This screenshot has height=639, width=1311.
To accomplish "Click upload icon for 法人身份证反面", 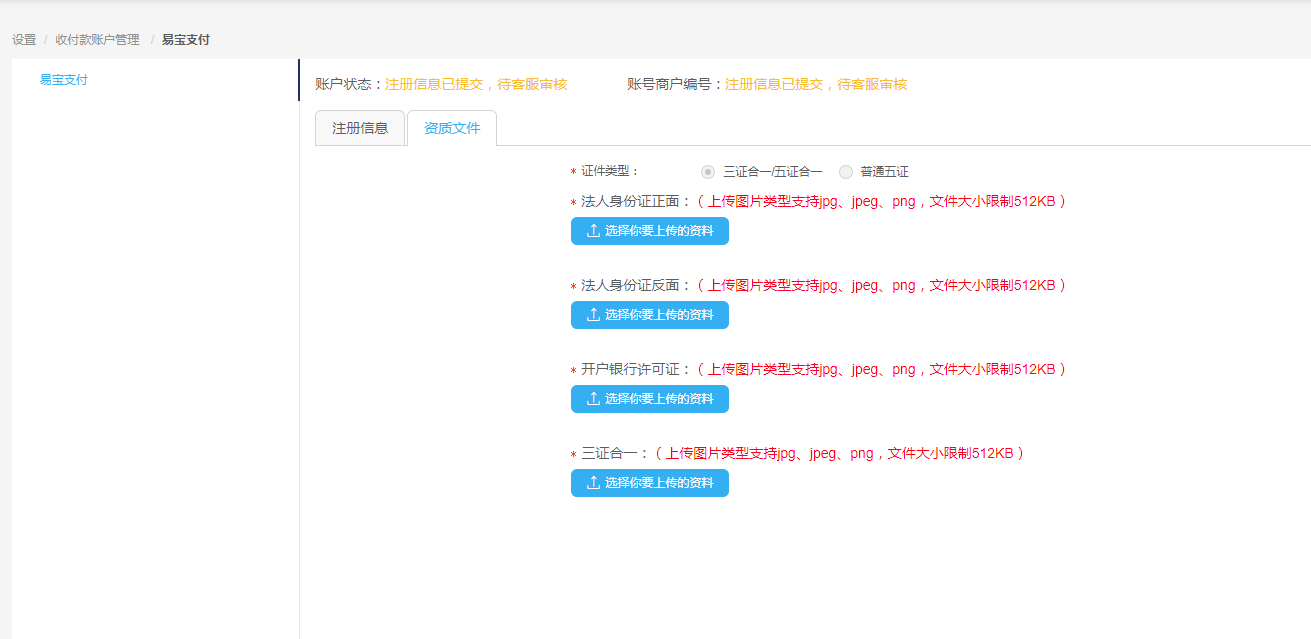I will (593, 315).
